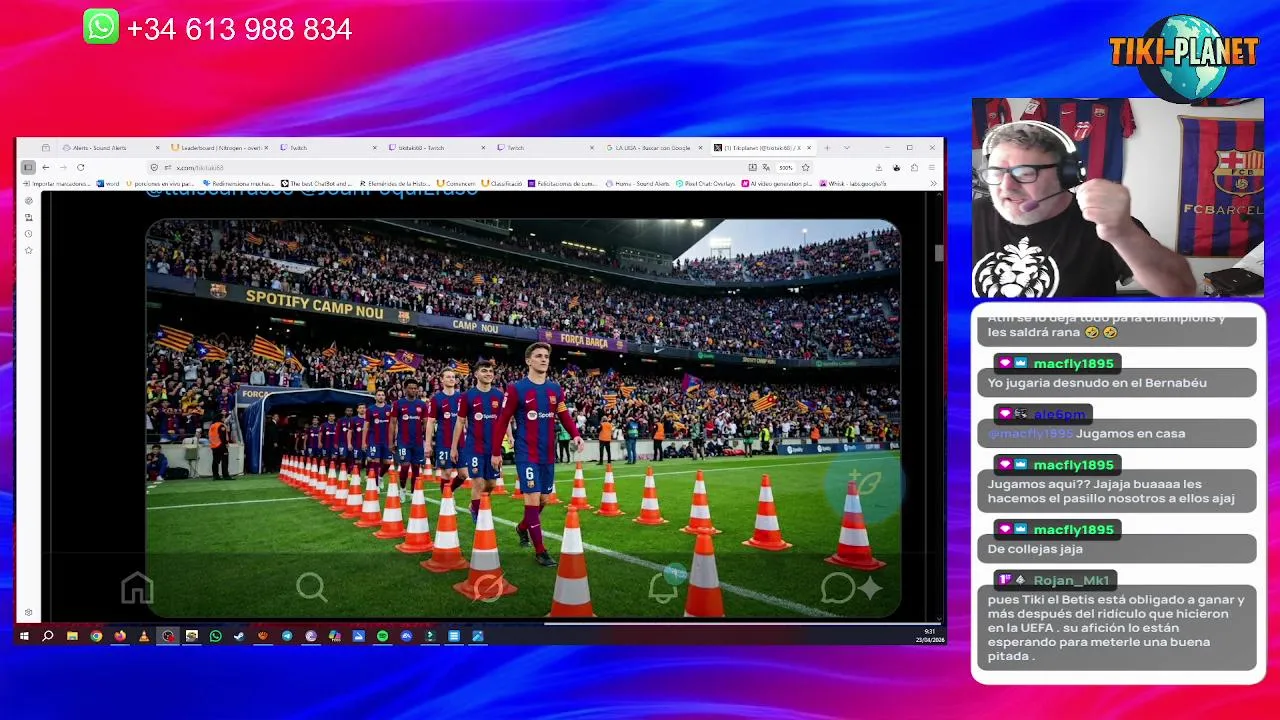
Task: Open sidebar settings gear at bottom left
Action: pyautogui.click(x=28, y=612)
